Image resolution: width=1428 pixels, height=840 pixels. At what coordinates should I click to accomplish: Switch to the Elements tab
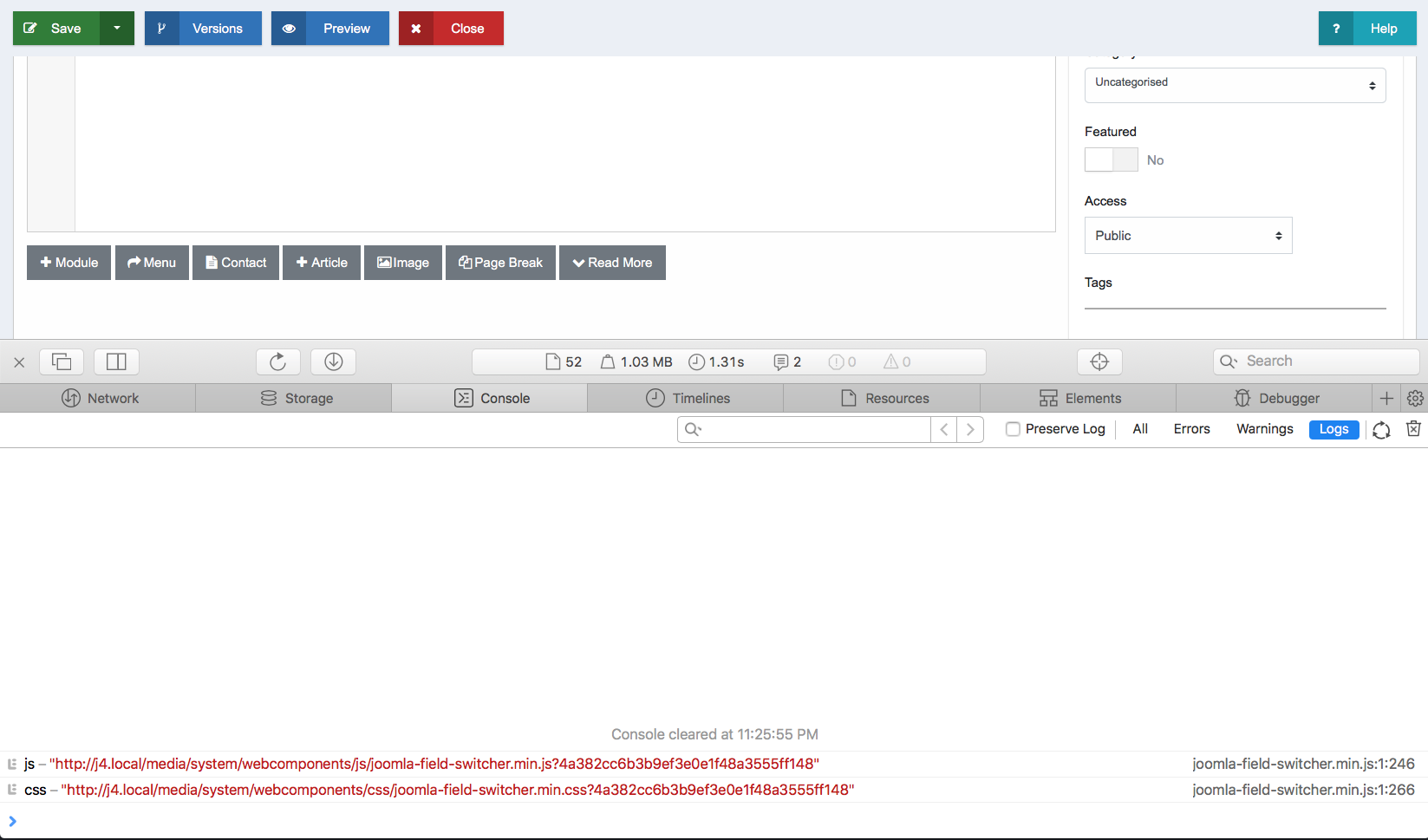1078,398
